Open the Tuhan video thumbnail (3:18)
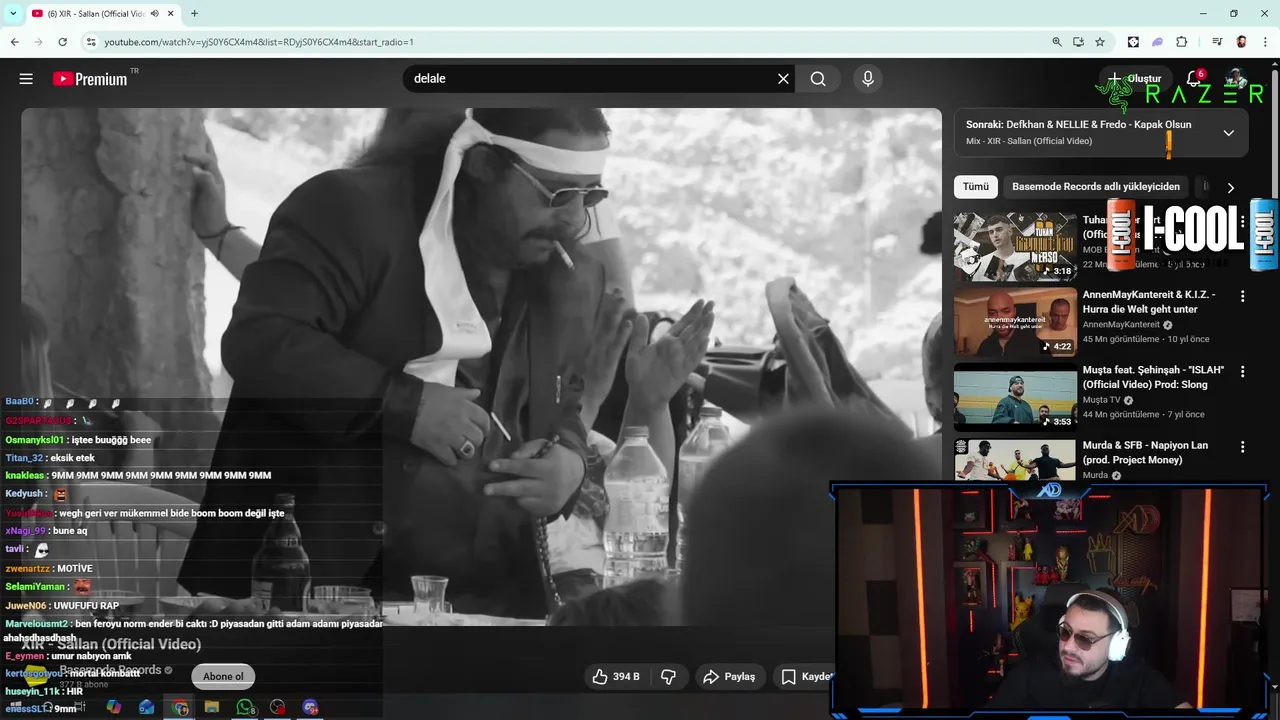 click(x=1015, y=247)
